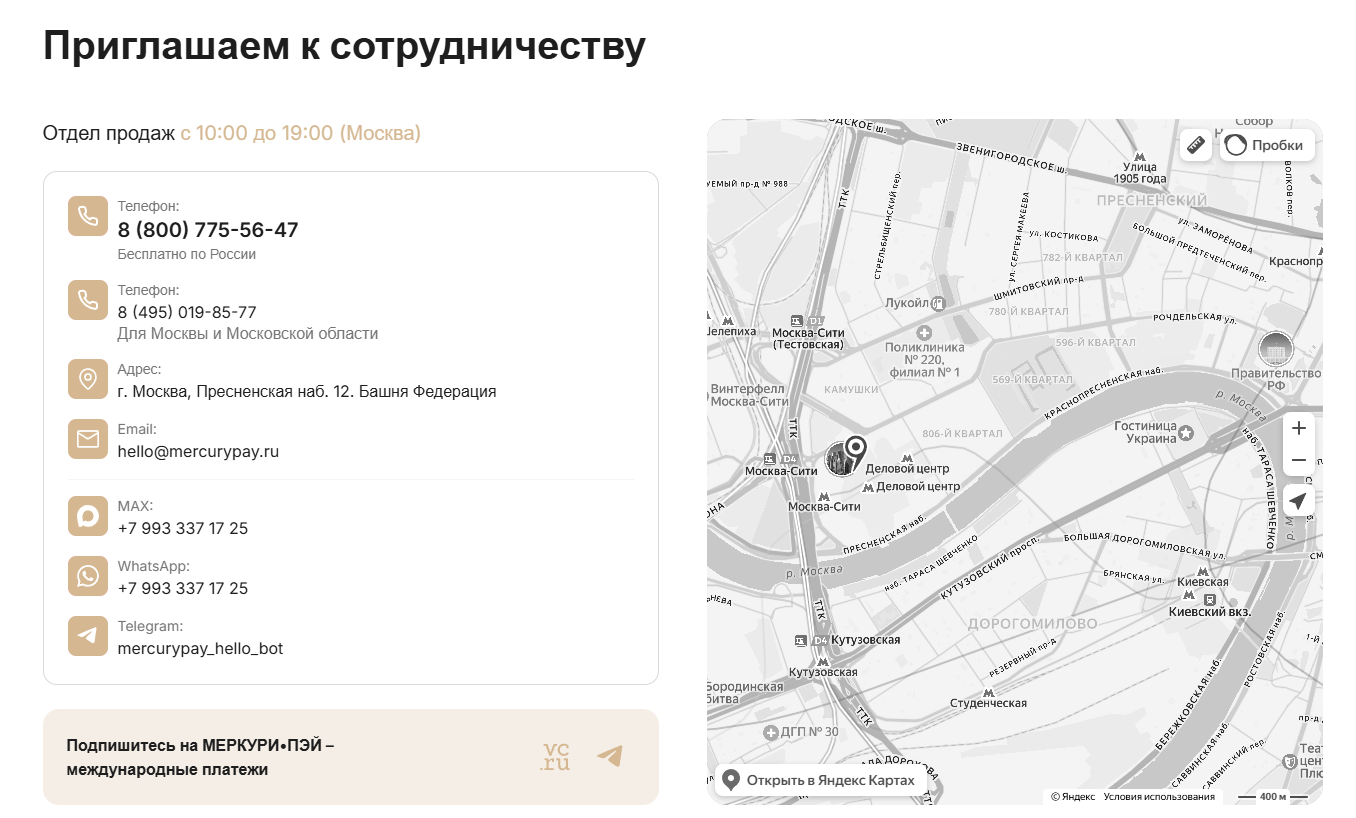Click the MAX messenger icon
The height and width of the screenshot is (818, 1356).
pos(88,516)
